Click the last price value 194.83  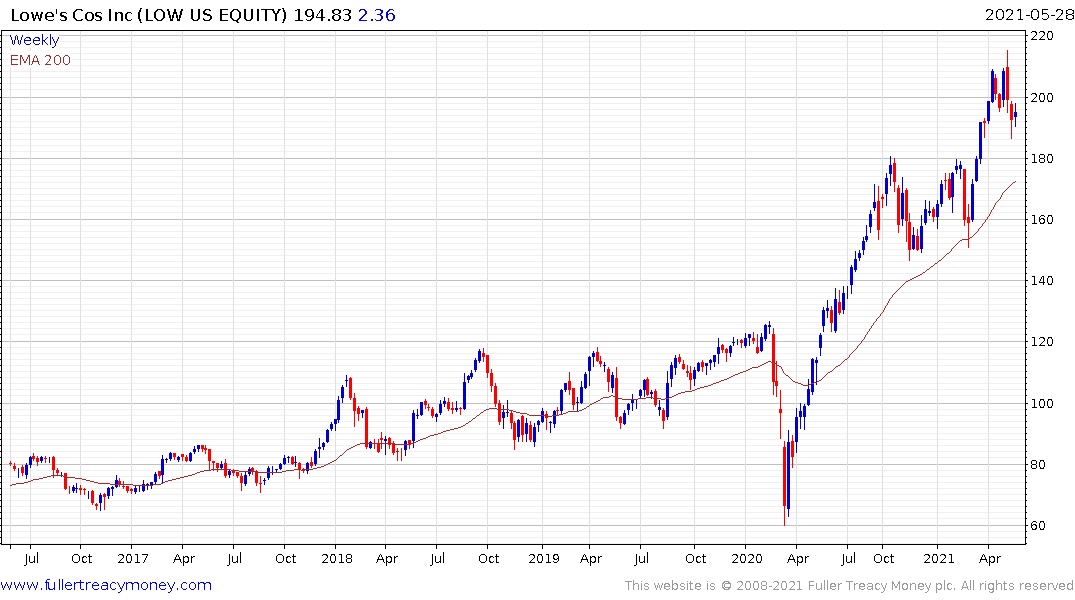point(322,15)
